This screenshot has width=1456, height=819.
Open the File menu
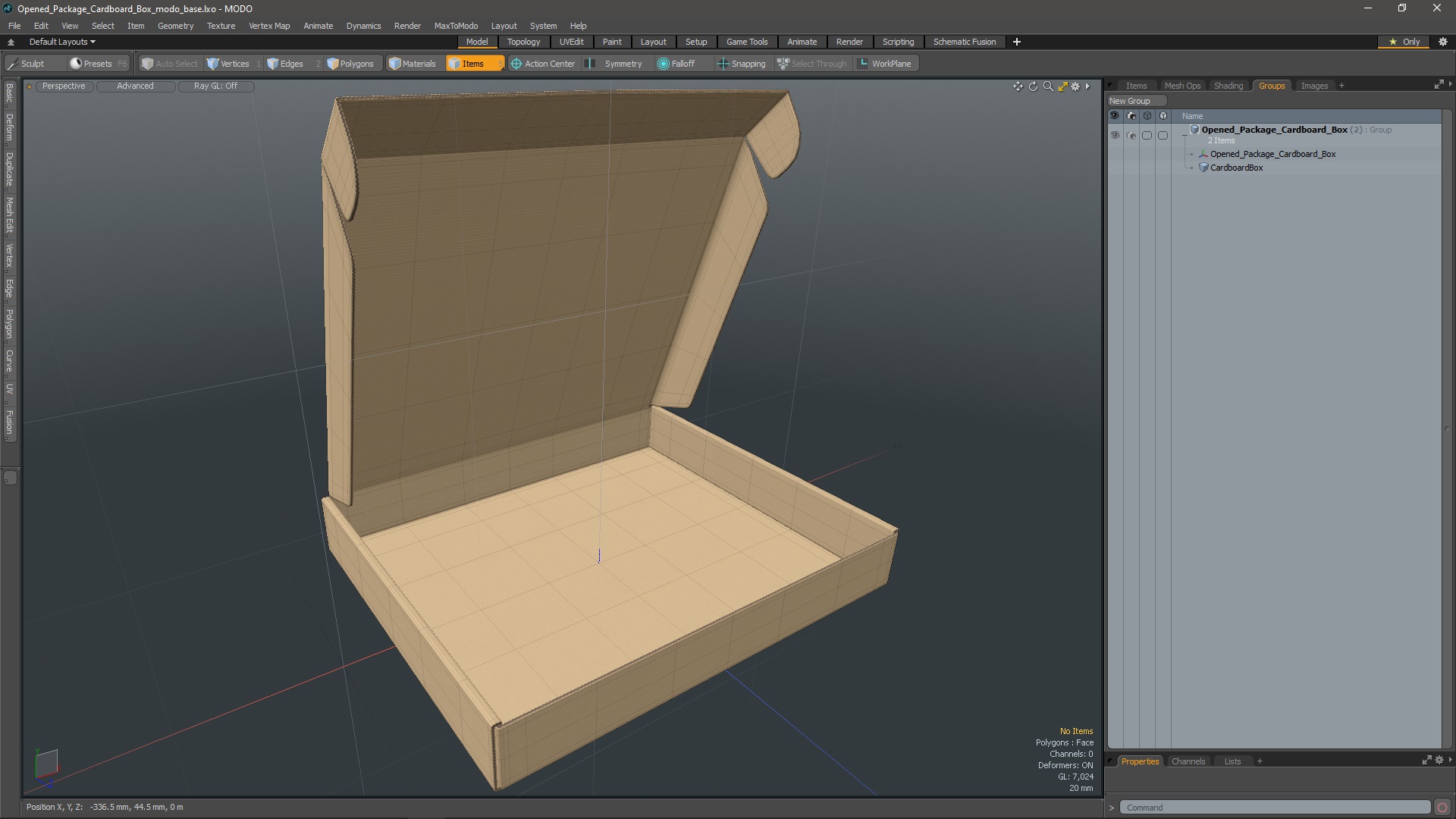pyautogui.click(x=14, y=26)
